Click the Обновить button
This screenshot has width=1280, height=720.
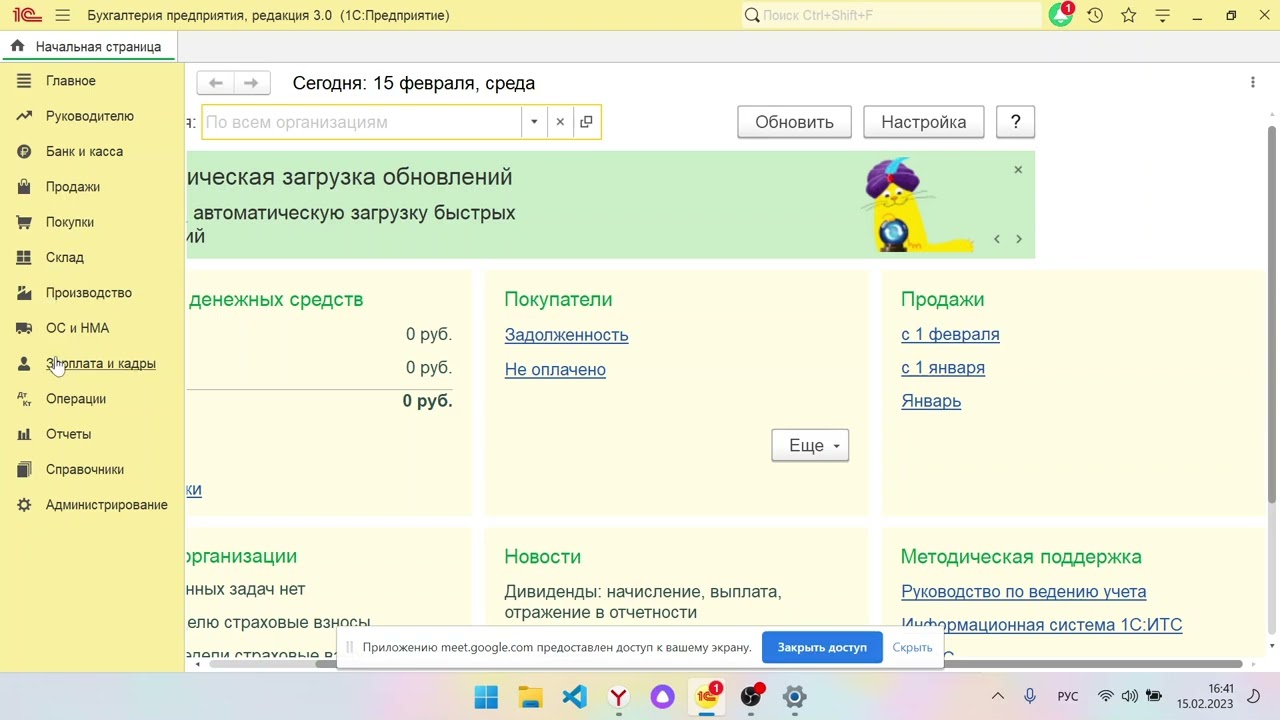(x=794, y=122)
